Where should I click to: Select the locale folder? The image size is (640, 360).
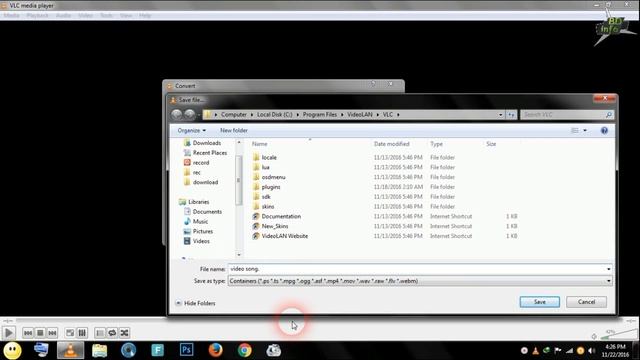269,157
